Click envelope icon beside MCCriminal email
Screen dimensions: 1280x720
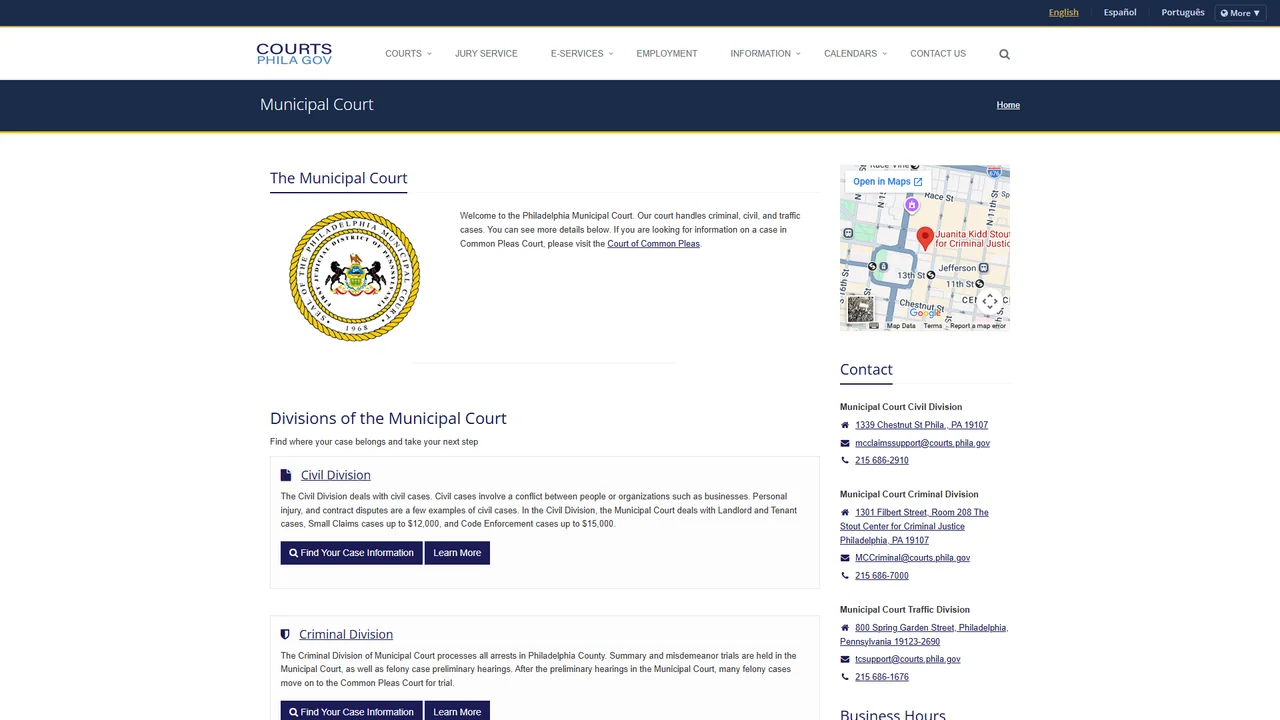point(845,558)
